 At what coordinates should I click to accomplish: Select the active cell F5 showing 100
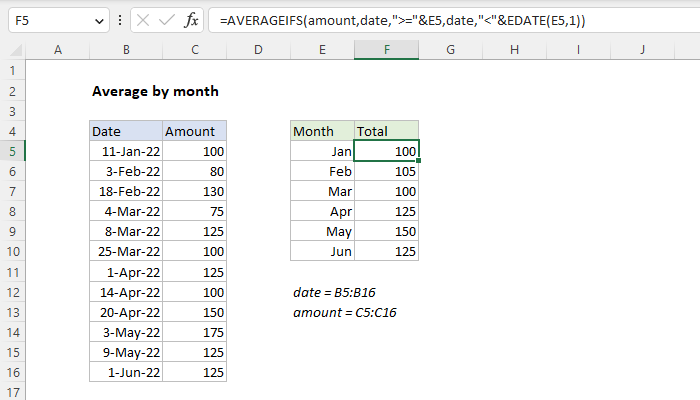pos(387,151)
